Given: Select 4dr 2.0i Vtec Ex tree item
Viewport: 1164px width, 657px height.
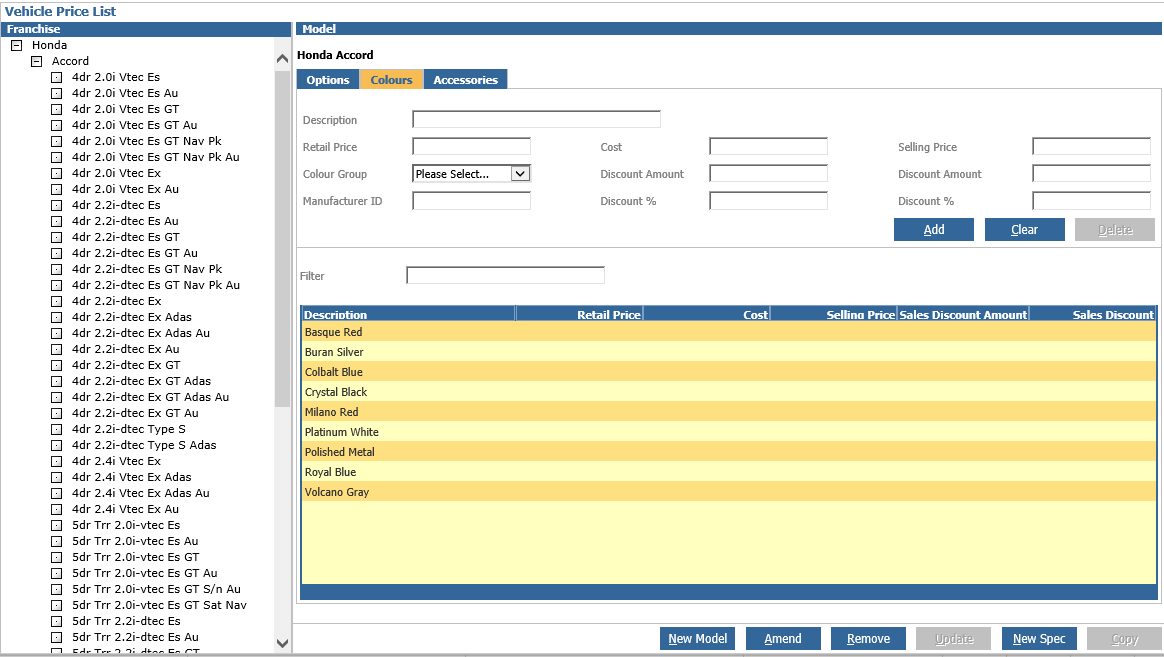Looking at the screenshot, I should [117, 173].
